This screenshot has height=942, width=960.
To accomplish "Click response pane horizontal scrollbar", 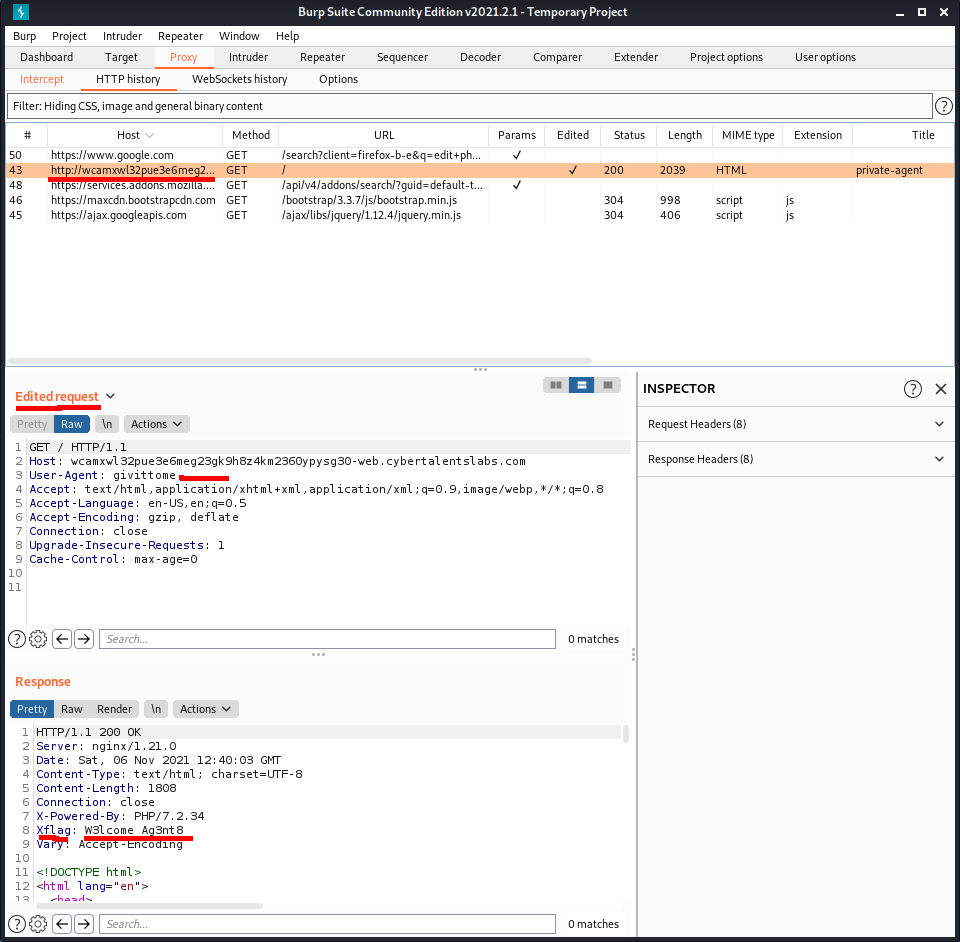I will 149,906.
